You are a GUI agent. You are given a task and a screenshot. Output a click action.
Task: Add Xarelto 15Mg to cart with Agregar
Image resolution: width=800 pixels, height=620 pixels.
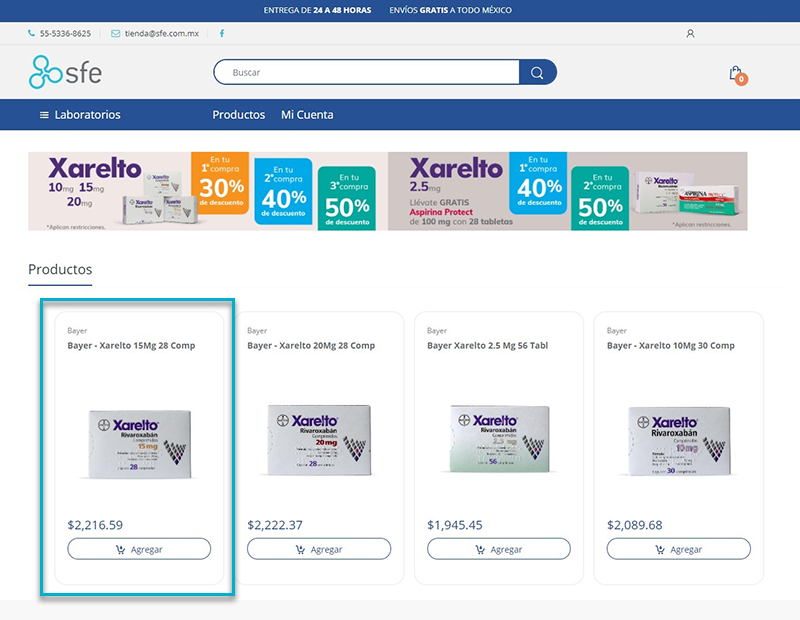click(x=139, y=549)
